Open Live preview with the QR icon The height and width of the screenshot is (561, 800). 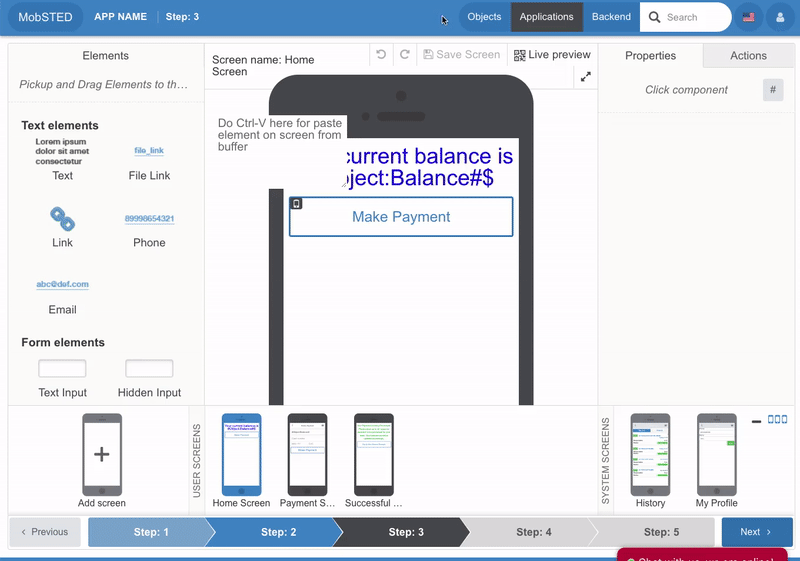click(x=552, y=55)
